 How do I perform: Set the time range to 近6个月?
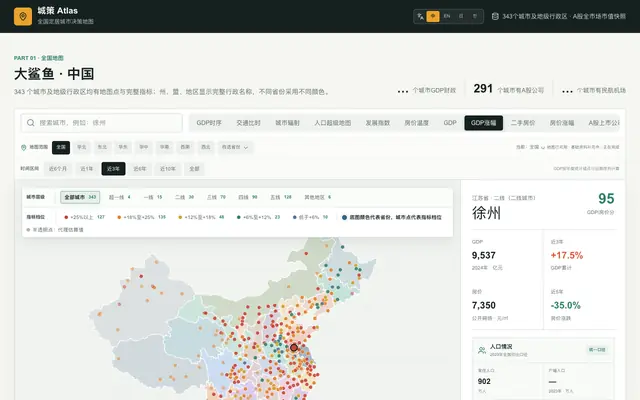(58, 169)
